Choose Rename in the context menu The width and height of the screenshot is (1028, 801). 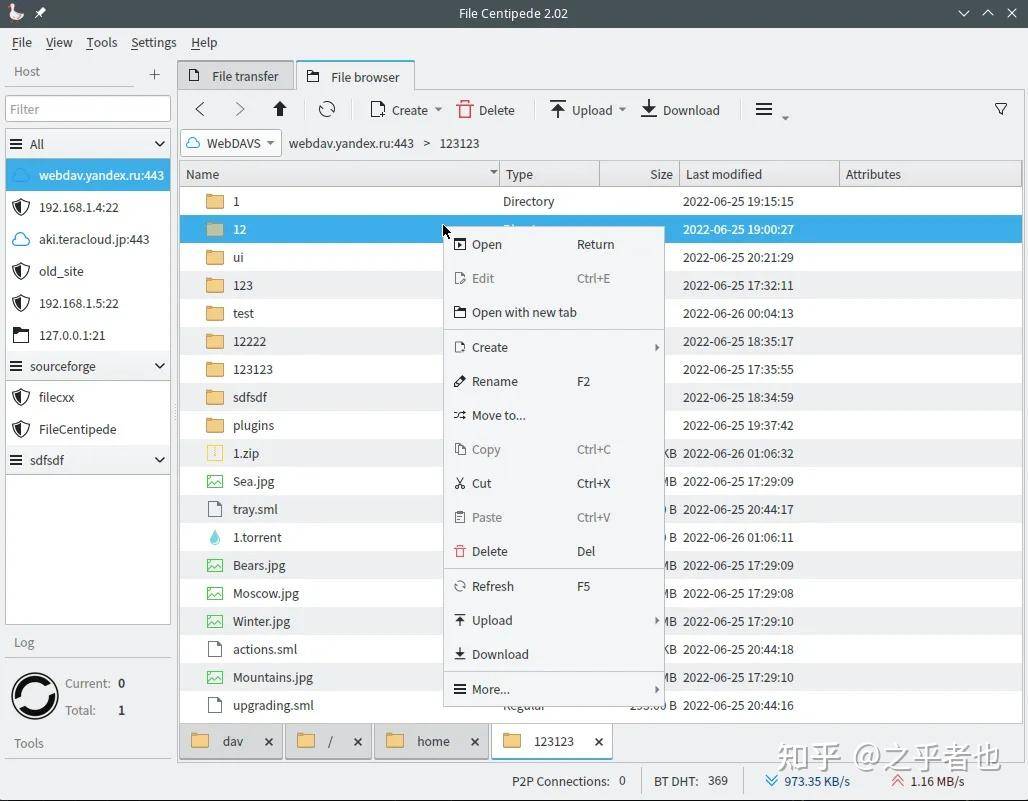click(554, 381)
